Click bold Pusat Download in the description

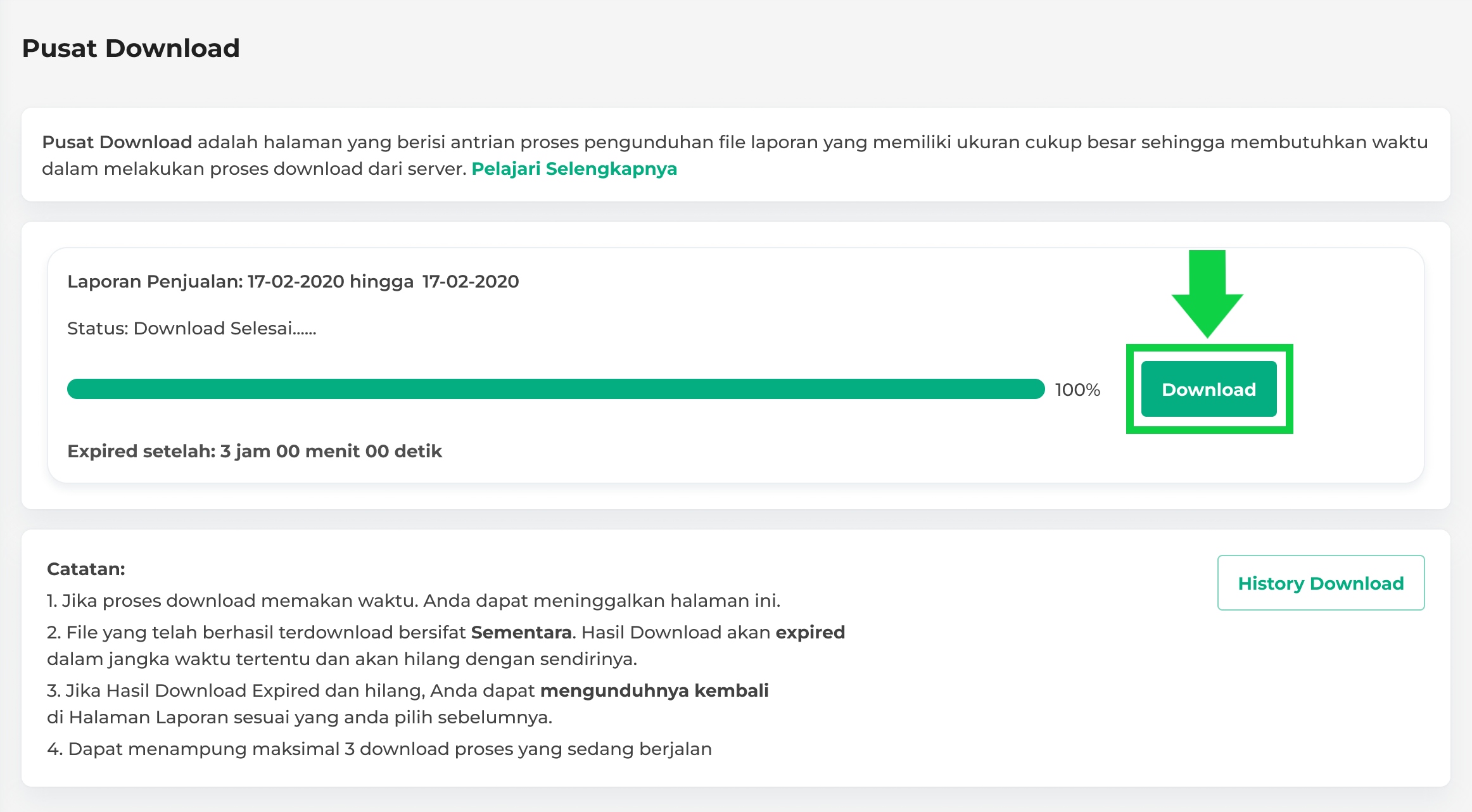tap(117, 142)
